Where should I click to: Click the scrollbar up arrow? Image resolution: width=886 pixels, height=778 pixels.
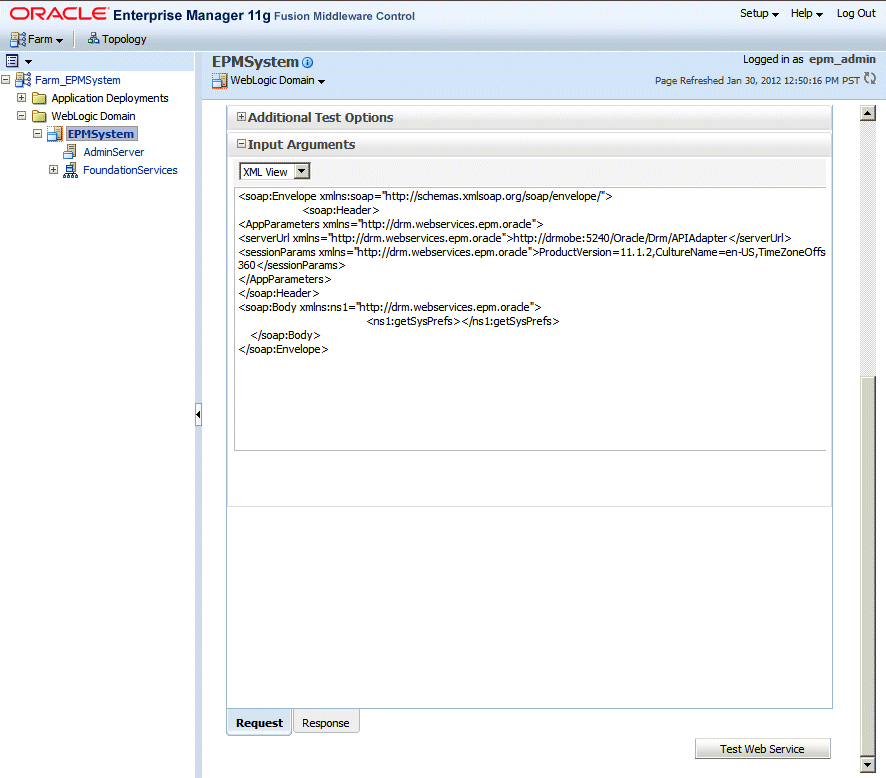(867, 112)
